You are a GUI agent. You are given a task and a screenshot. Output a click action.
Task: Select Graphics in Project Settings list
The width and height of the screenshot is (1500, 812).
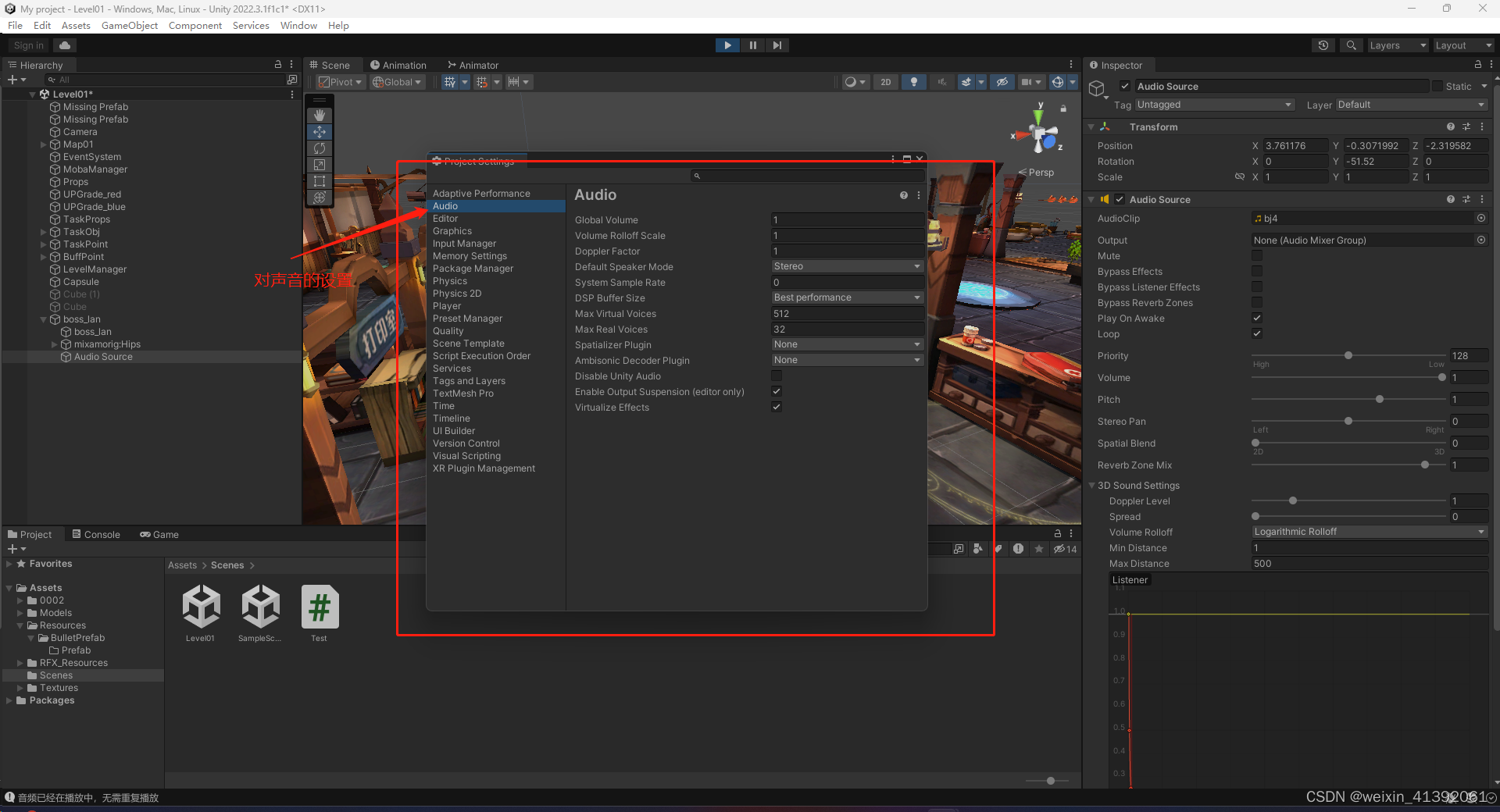(x=452, y=231)
